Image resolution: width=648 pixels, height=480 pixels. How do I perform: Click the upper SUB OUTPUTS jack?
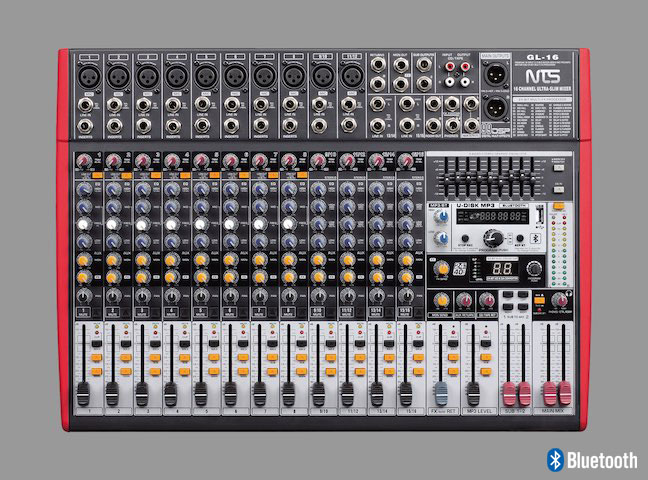tap(424, 64)
